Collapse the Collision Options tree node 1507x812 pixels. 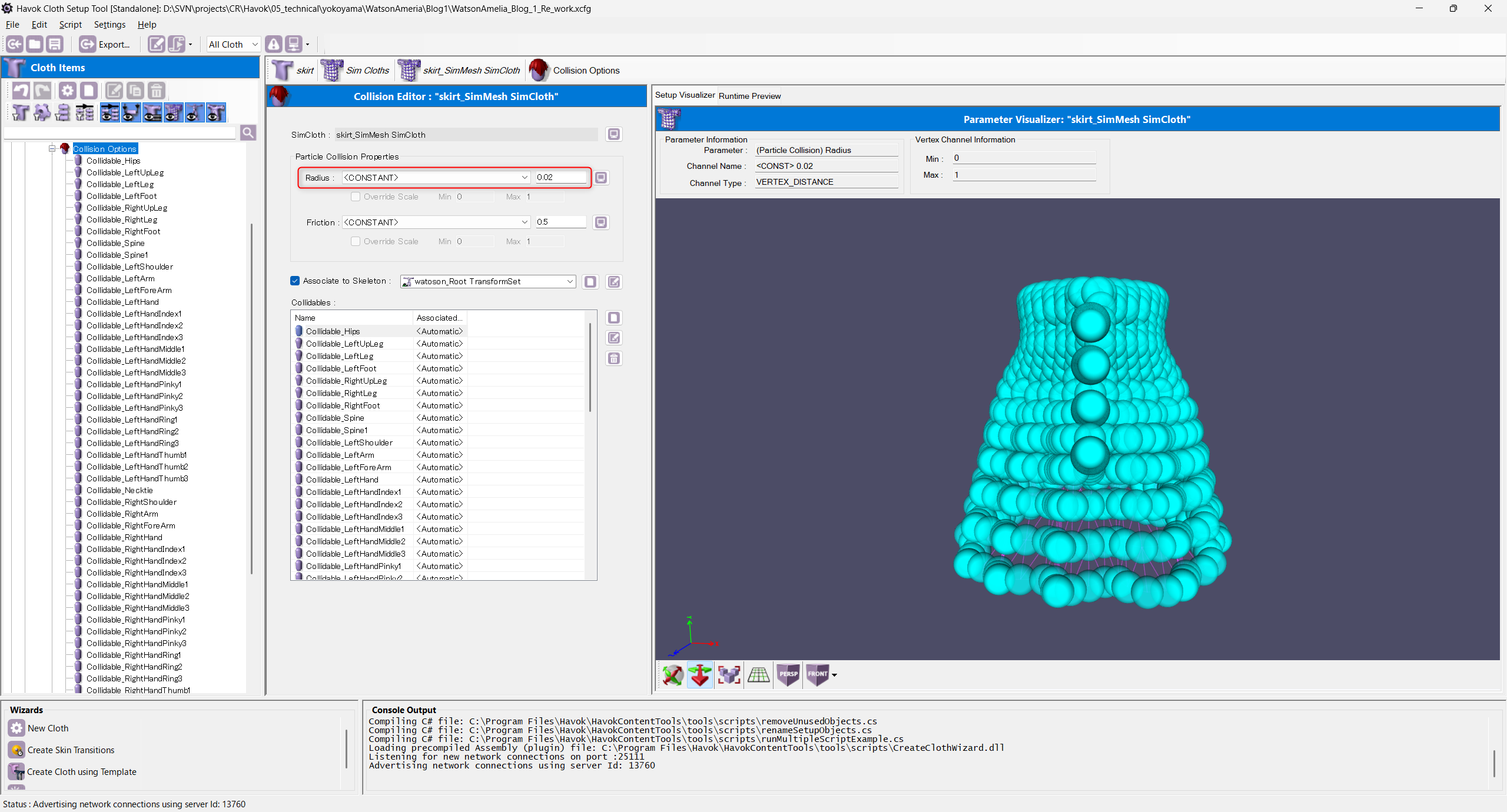pyautogui.click(x=52, y=149)
